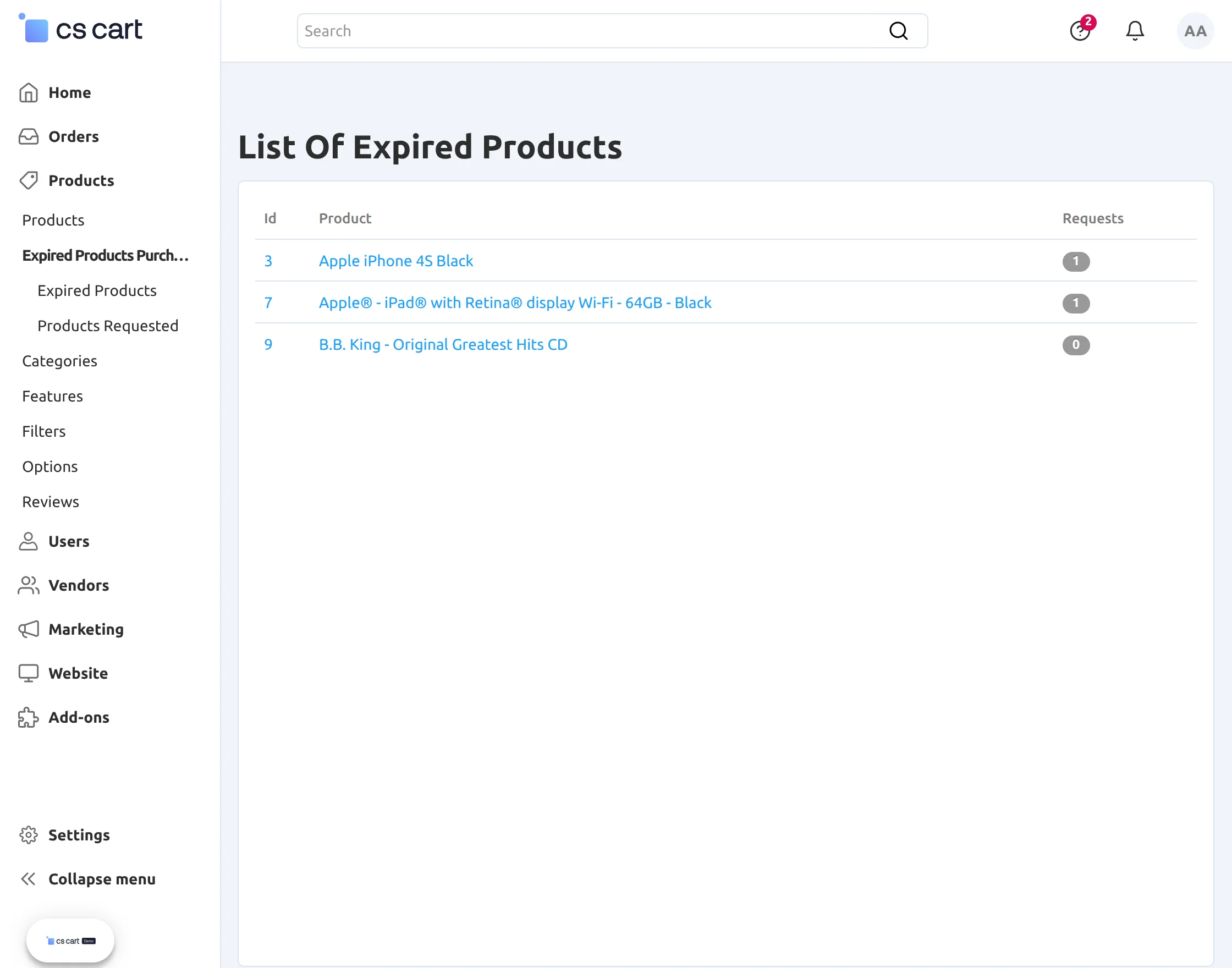Image resolution: width=1232 pixels, height=968 pixels.
Task: Click the 0 requests badge for B.B. King
Action: [x=1076, y=345]
